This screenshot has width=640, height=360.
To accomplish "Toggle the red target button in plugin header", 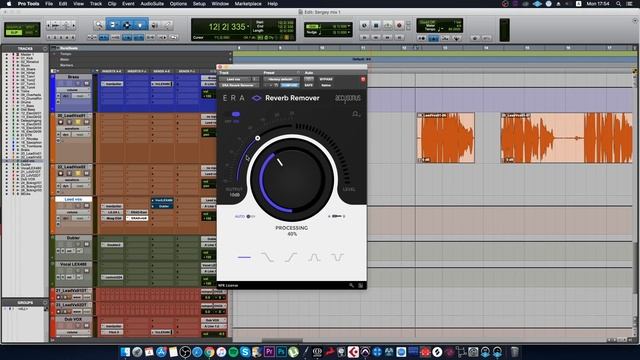I will 363,79.
